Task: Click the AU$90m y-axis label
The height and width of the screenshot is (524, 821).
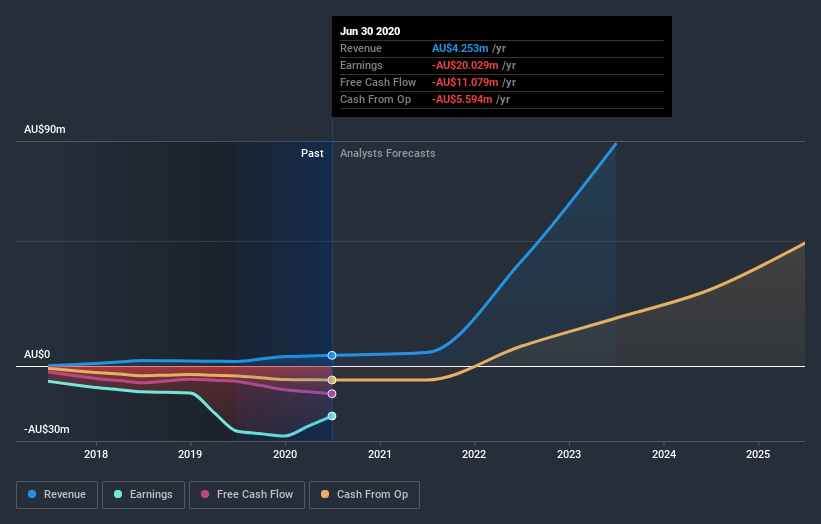Action: pos(45,129)
